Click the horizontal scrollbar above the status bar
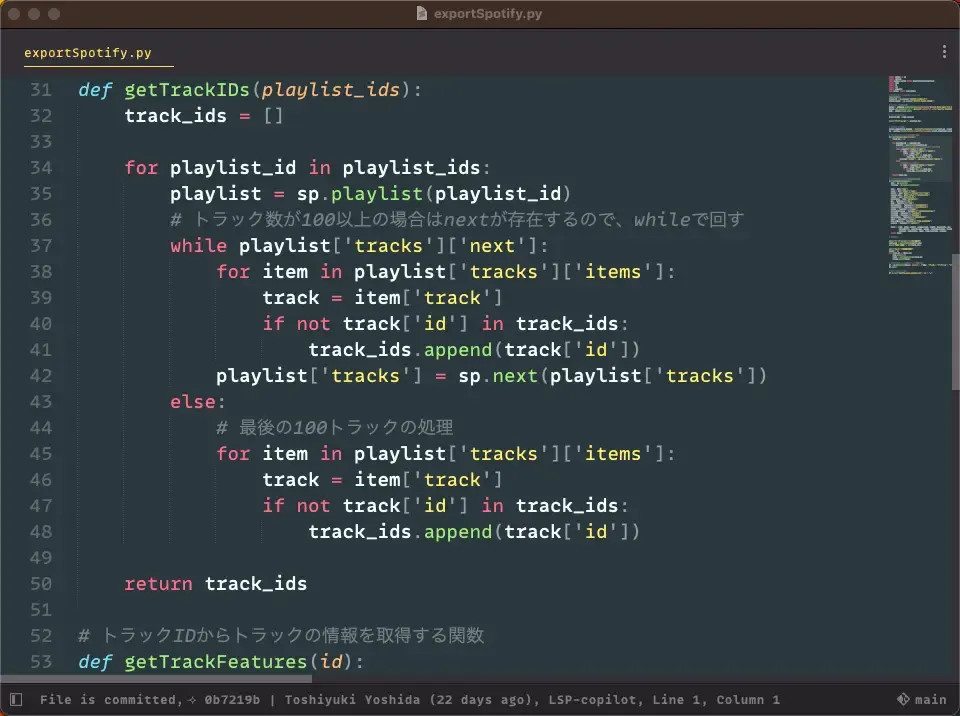Screen dimensions: 960x716 click(160, 679)
